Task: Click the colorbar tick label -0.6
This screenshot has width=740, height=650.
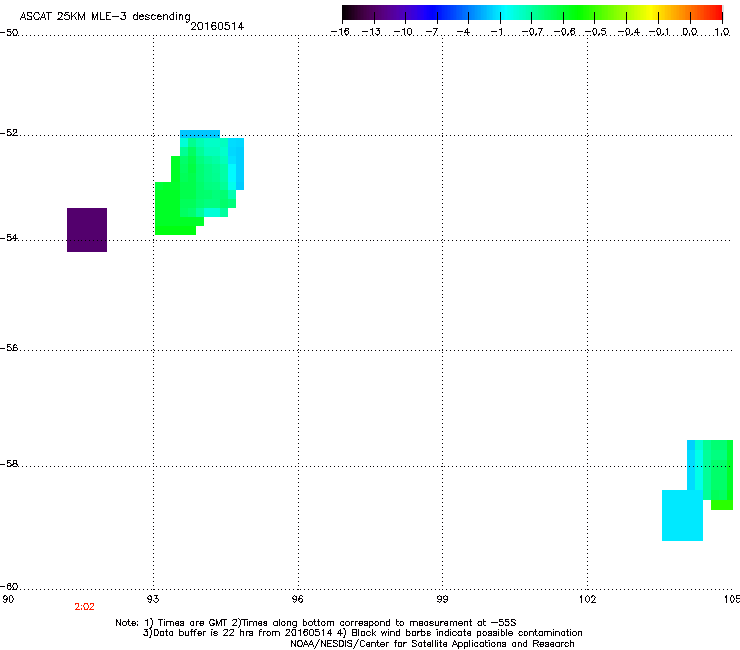Action: (x=564, y=32)
